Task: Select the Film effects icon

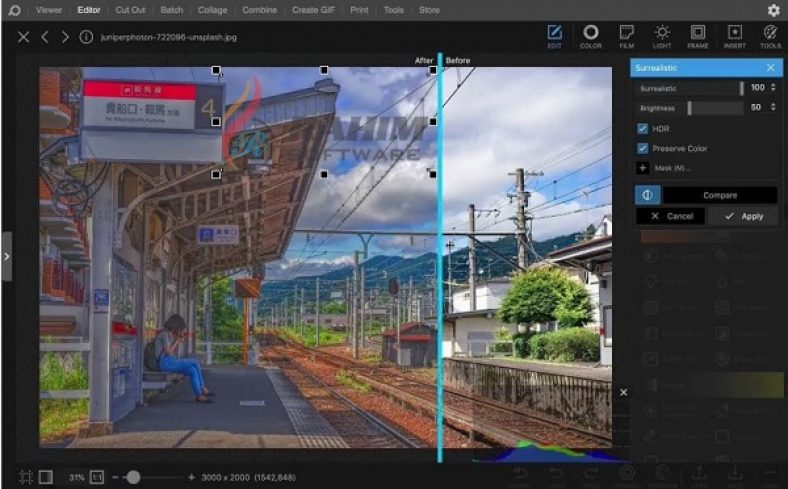Action: [x=627, y=37]
